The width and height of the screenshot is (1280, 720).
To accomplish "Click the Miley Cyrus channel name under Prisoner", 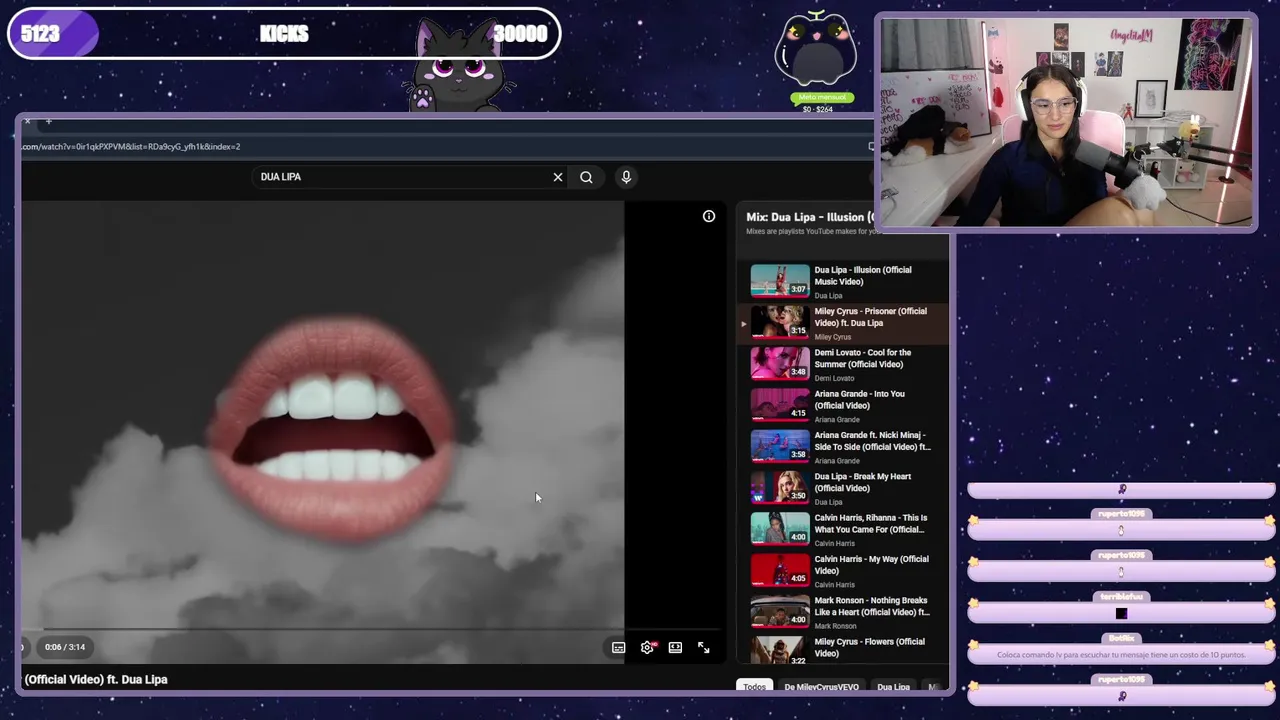I will pos(833,337).
